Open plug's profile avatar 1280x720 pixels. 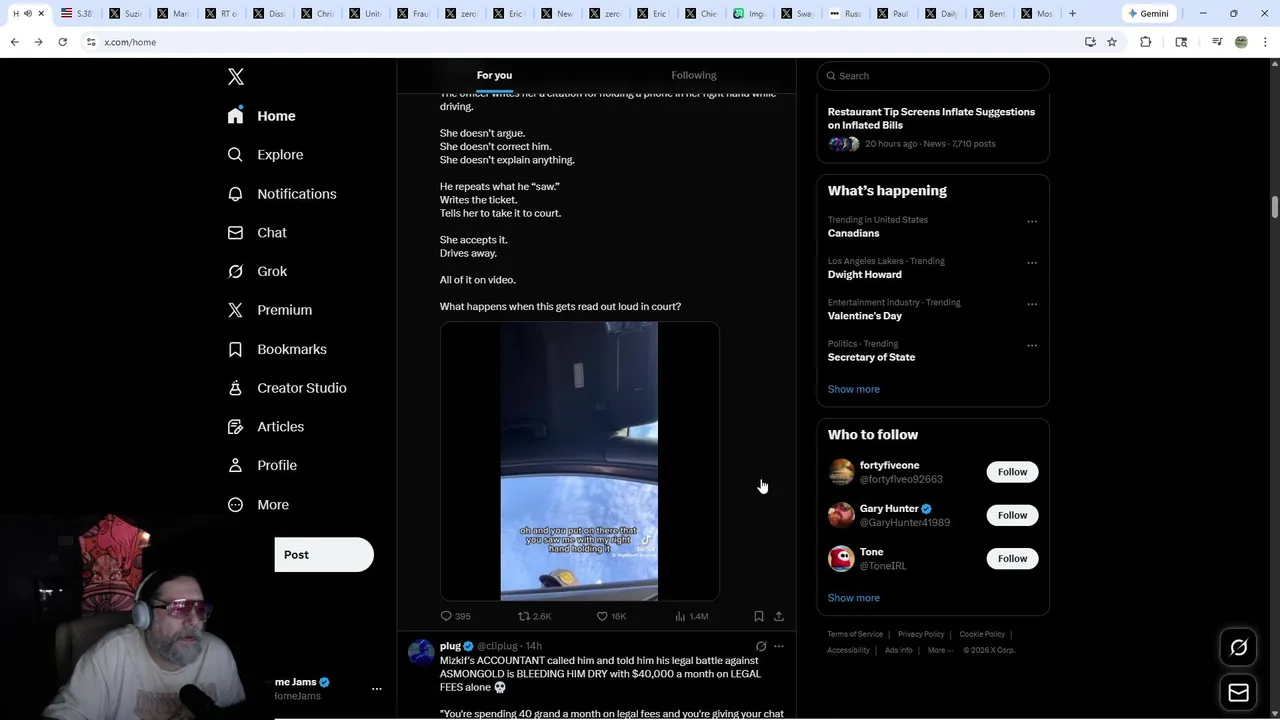point(421,652)
